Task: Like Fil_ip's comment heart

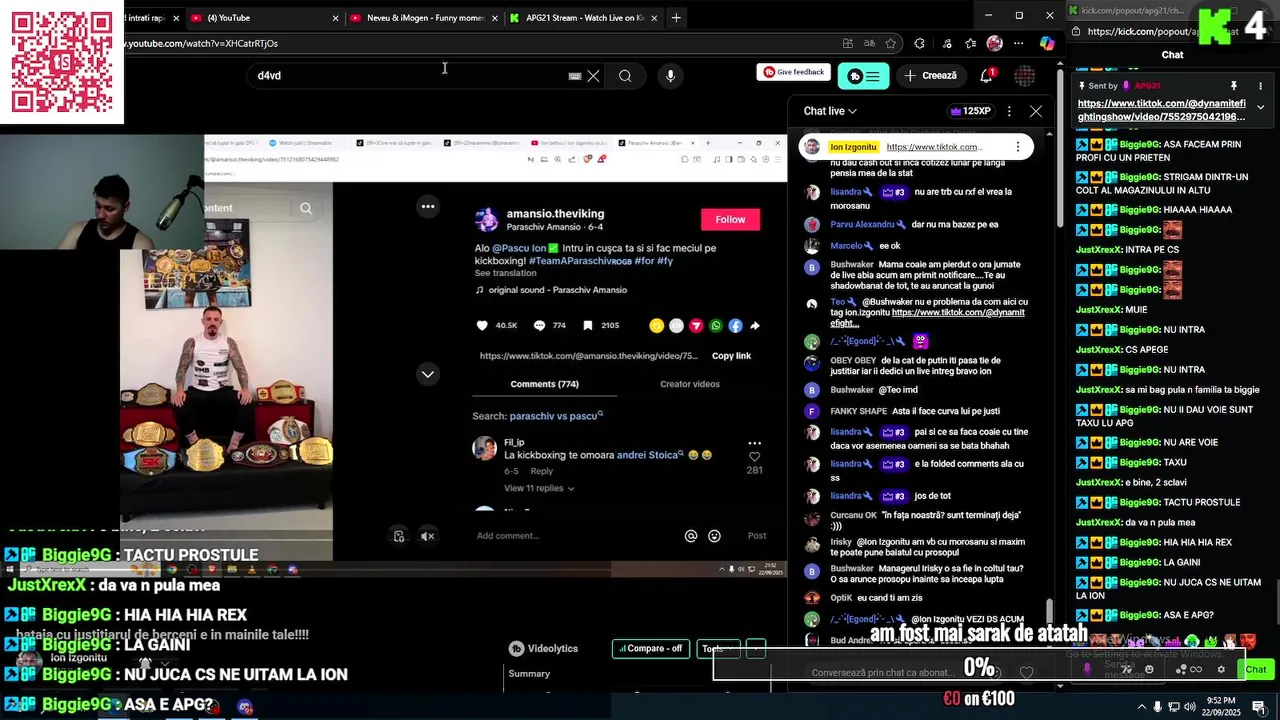Action: point(755,457)
